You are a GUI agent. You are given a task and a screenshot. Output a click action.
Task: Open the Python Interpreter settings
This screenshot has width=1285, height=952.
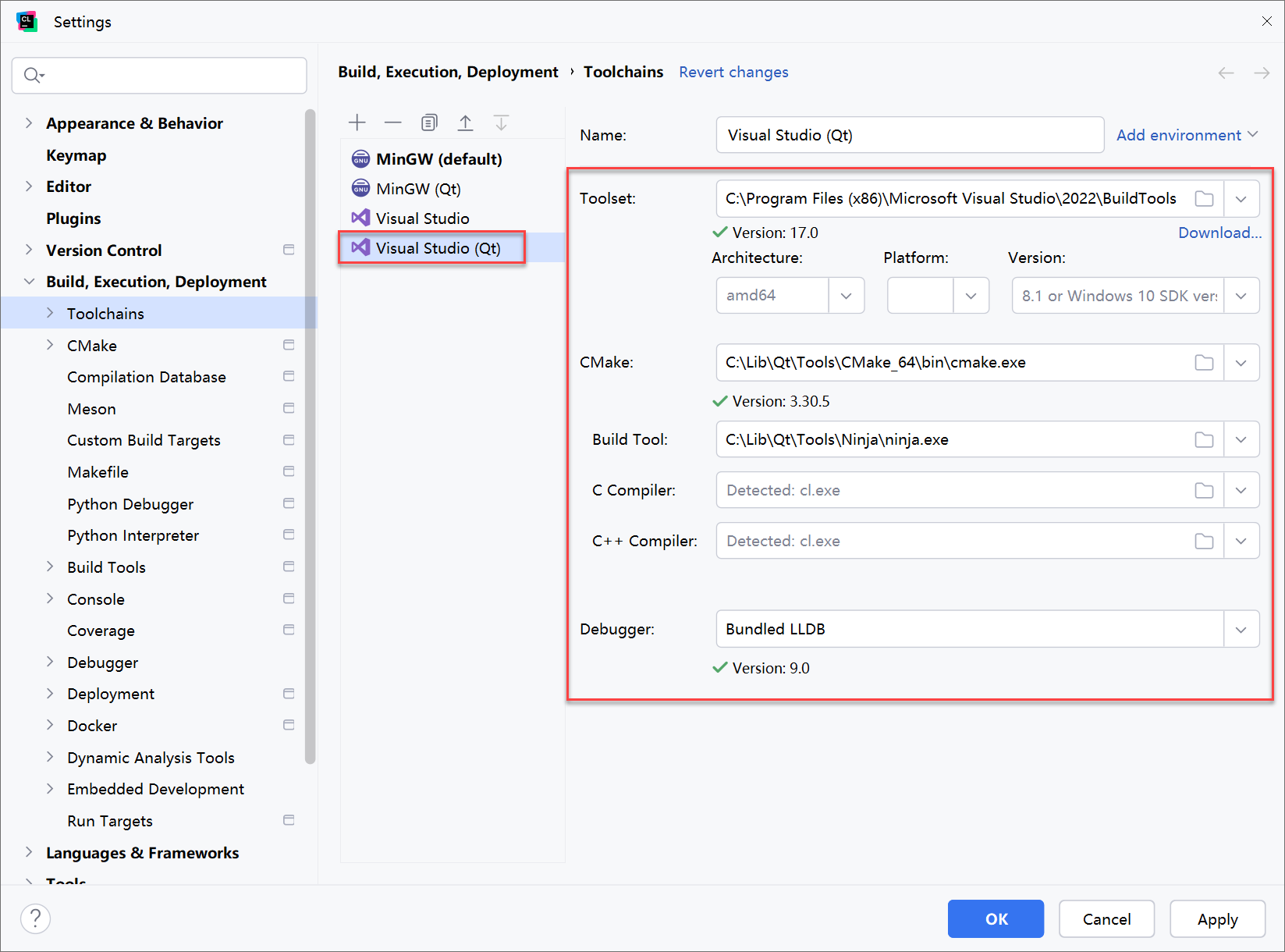pos(133,535)
